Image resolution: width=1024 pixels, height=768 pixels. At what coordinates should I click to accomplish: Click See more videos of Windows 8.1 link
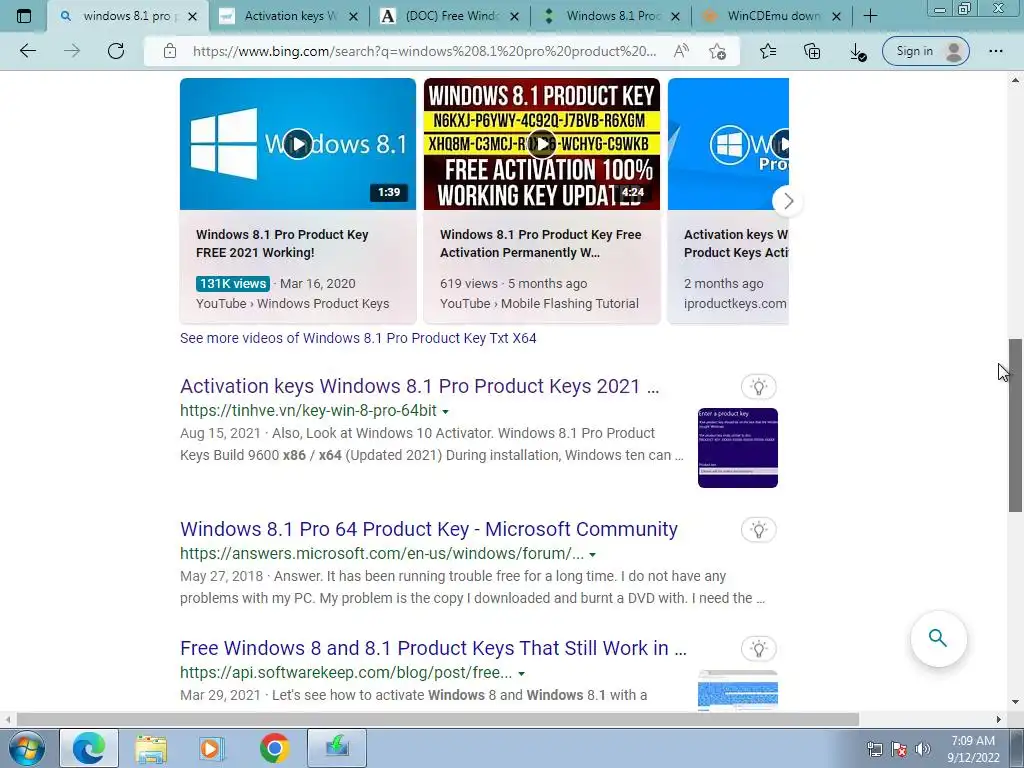point(358,338)
